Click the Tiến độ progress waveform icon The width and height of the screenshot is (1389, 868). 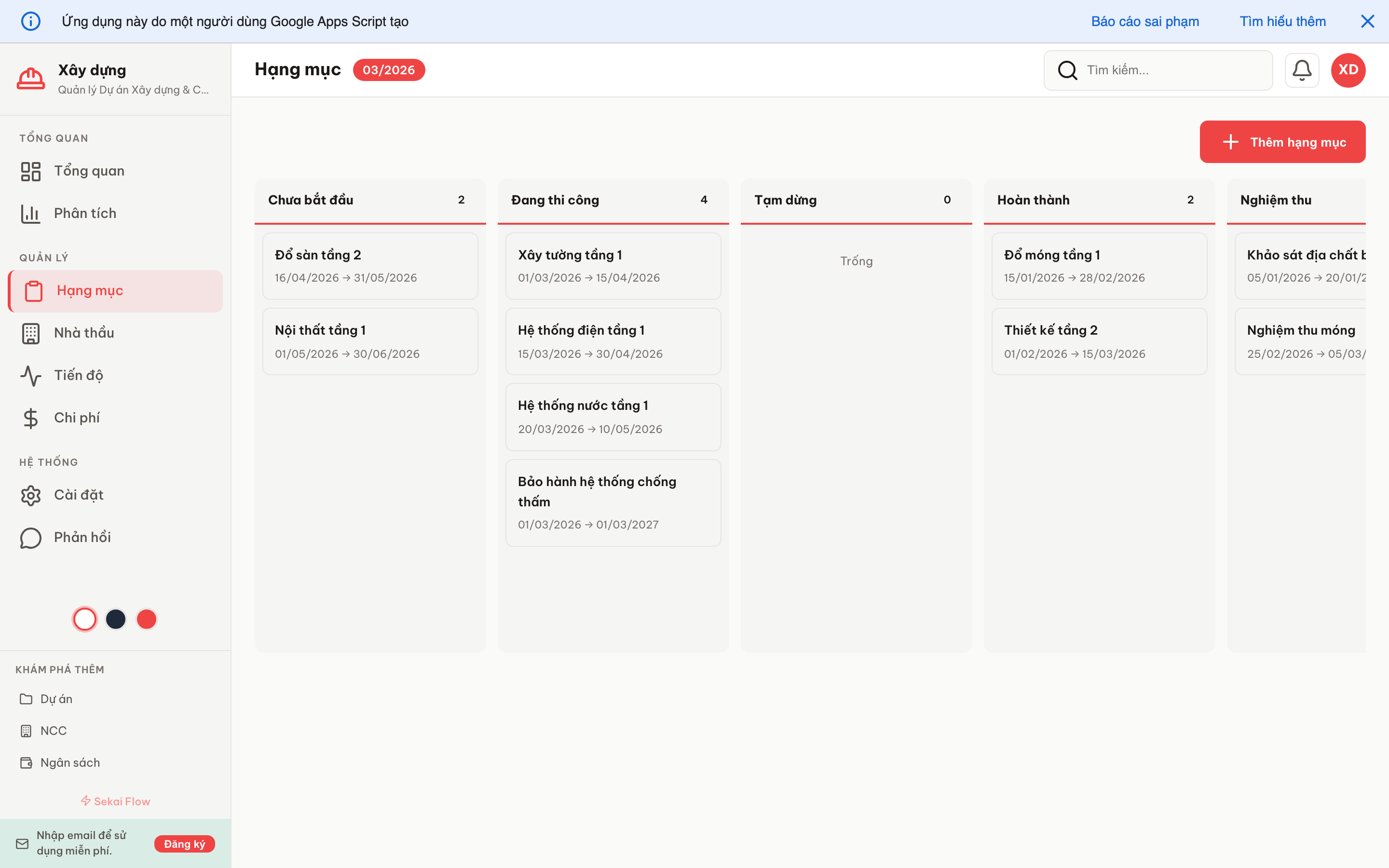point(30,376)
